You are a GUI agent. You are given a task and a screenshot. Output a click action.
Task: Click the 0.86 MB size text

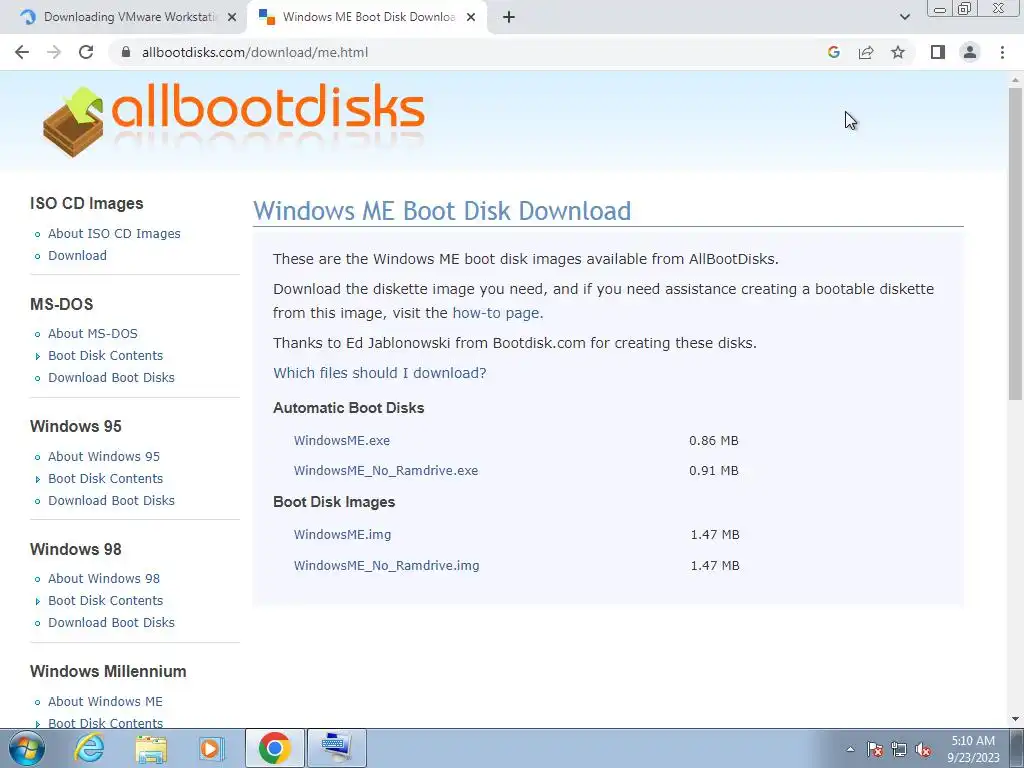point(714,440)
